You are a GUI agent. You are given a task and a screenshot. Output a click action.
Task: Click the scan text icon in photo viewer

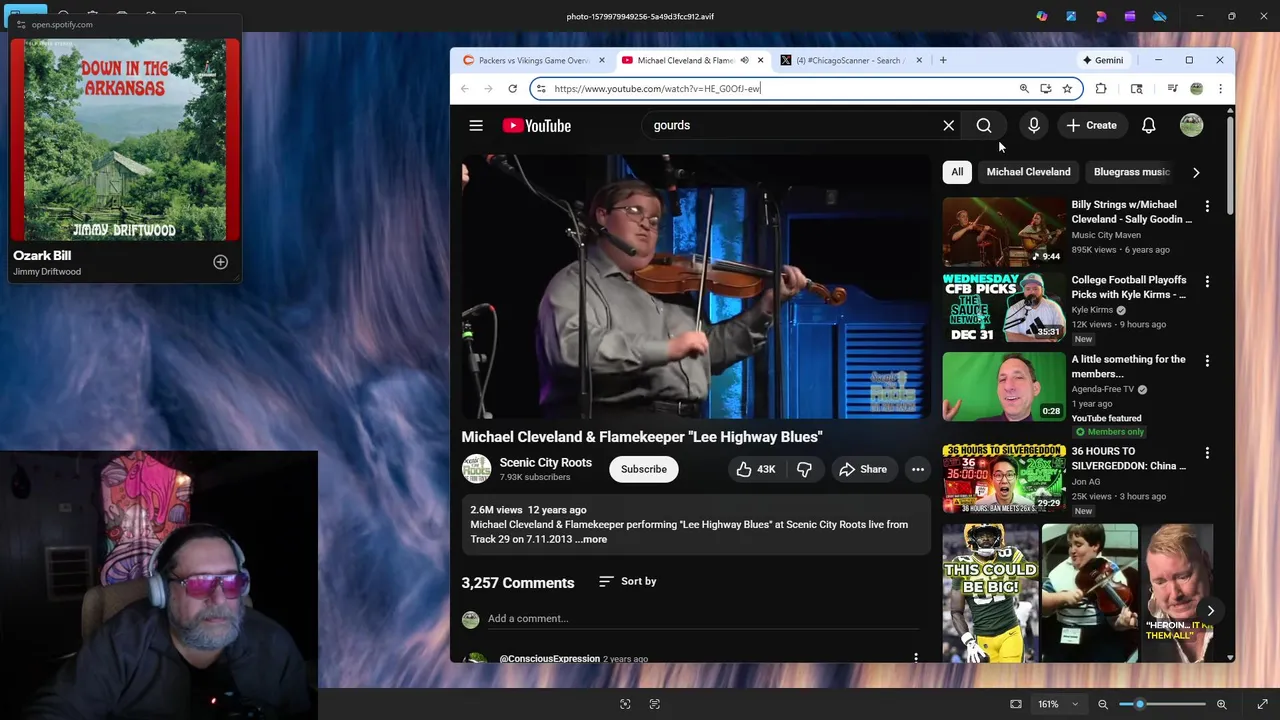click(654, 704)
